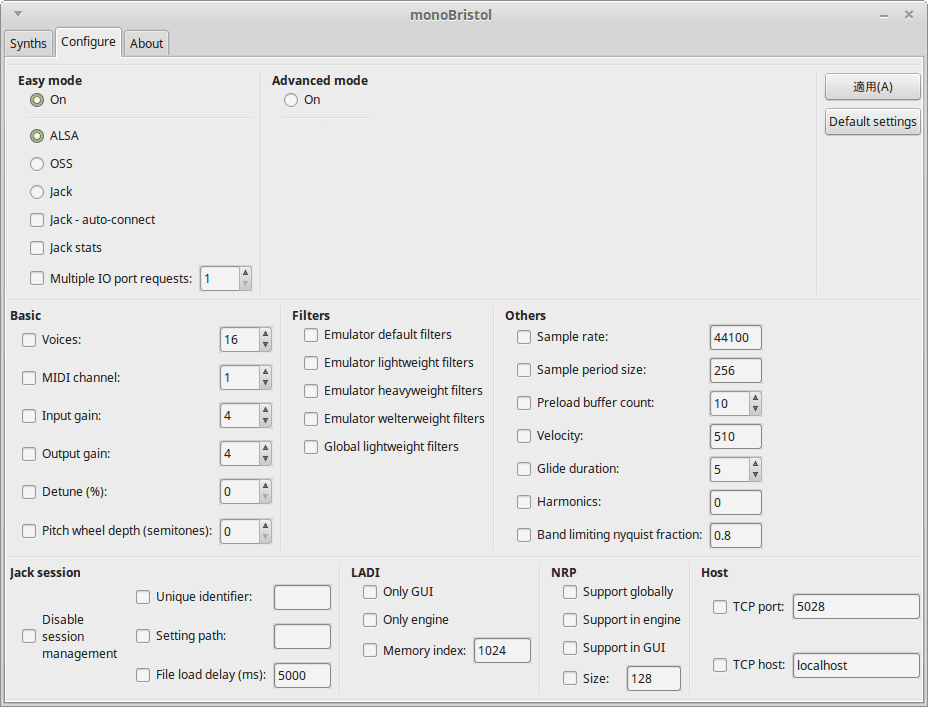Increase Pitch wheel depth value

coord(265,525)
